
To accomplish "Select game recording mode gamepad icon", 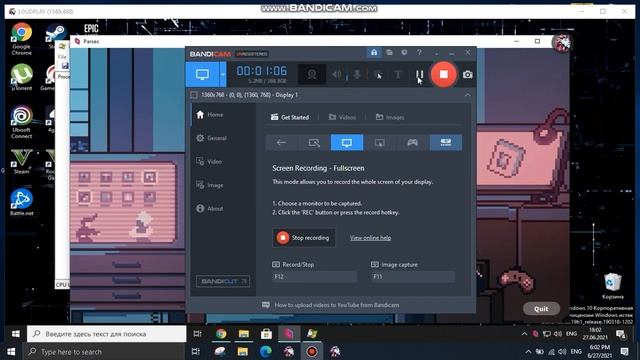I will coord(413,142).
